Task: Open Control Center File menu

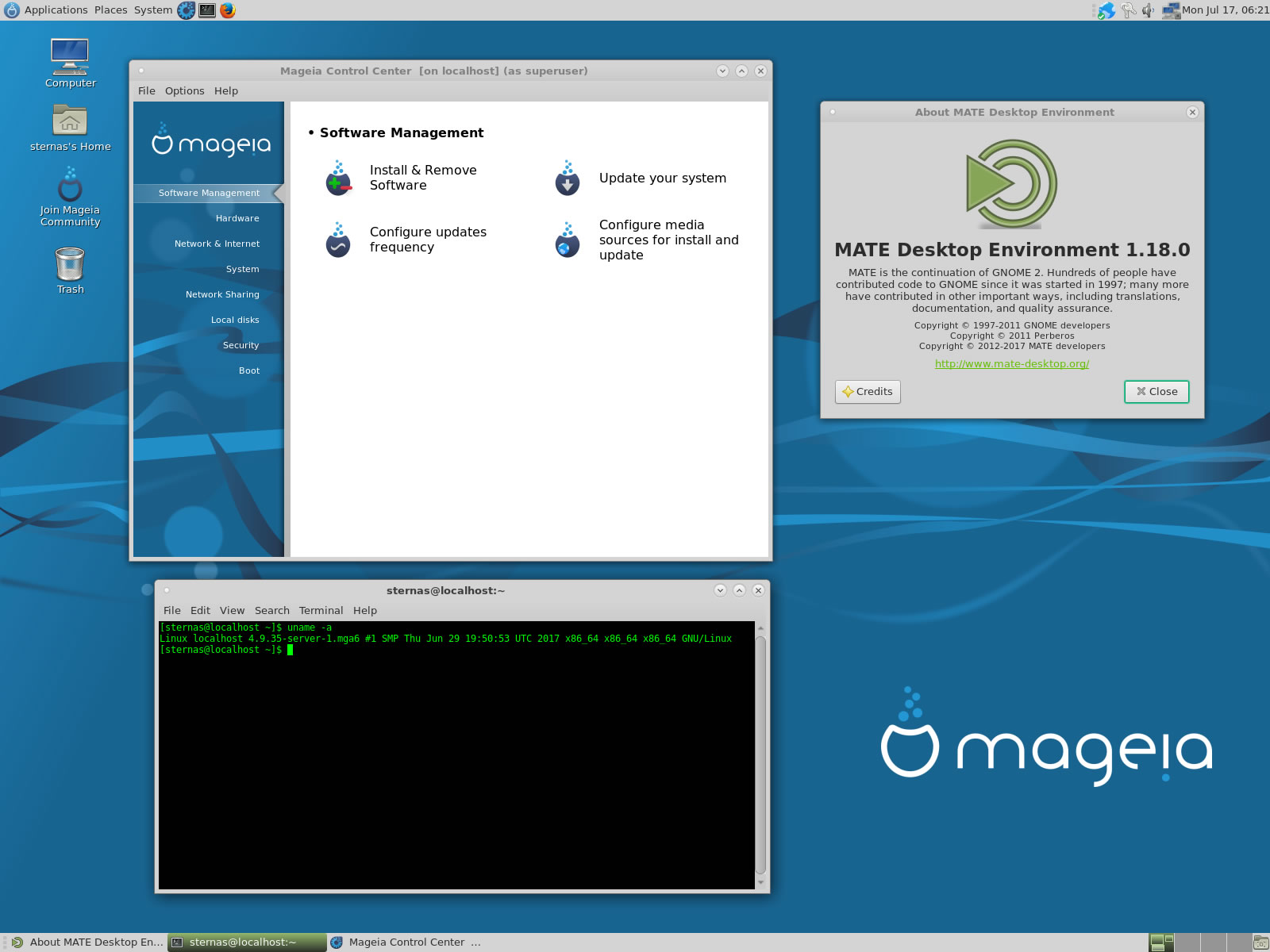Action: (x=147, y=91)
